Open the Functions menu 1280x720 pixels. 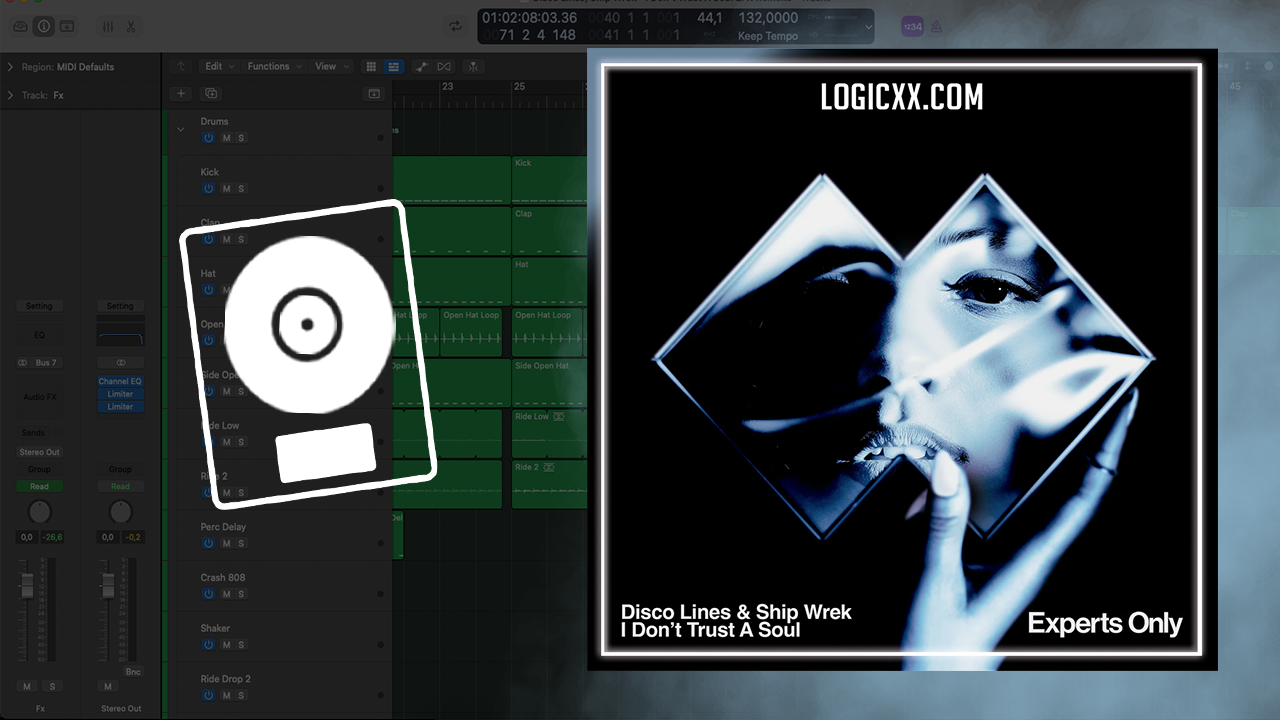coord(273,66)
